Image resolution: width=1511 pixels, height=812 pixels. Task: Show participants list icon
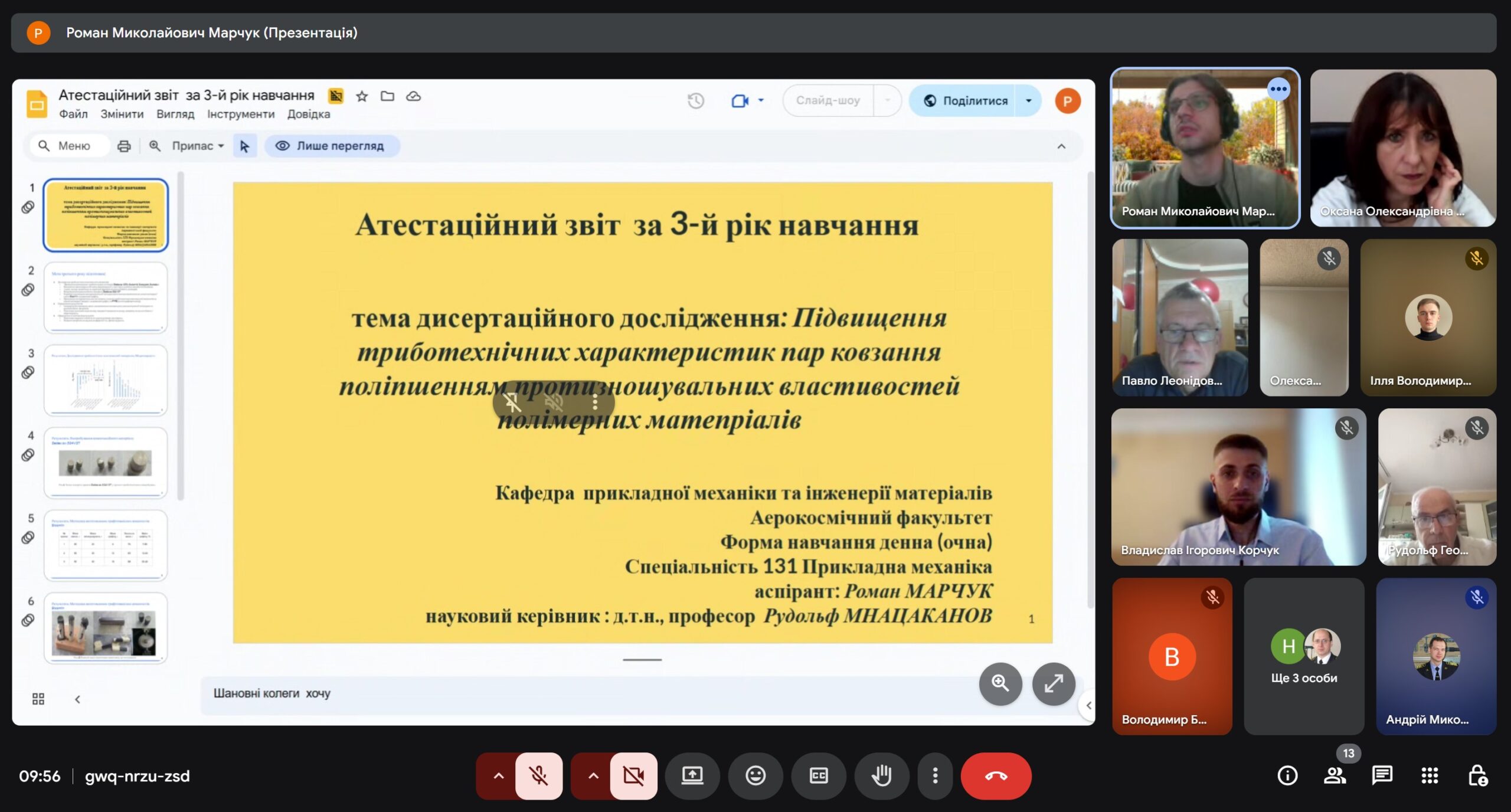click(1335, 775)
